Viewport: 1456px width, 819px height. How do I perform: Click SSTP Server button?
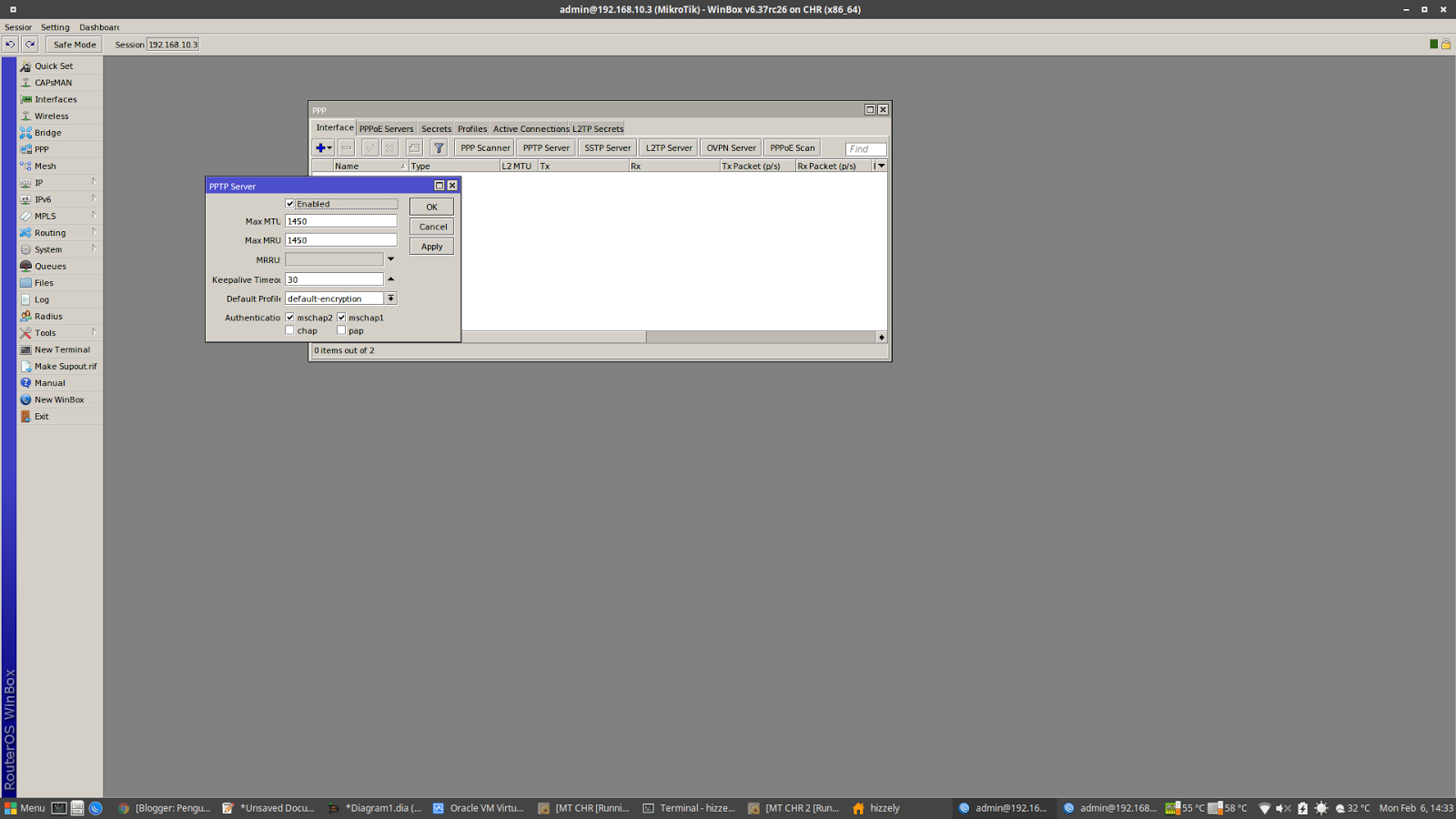(607, 147)
